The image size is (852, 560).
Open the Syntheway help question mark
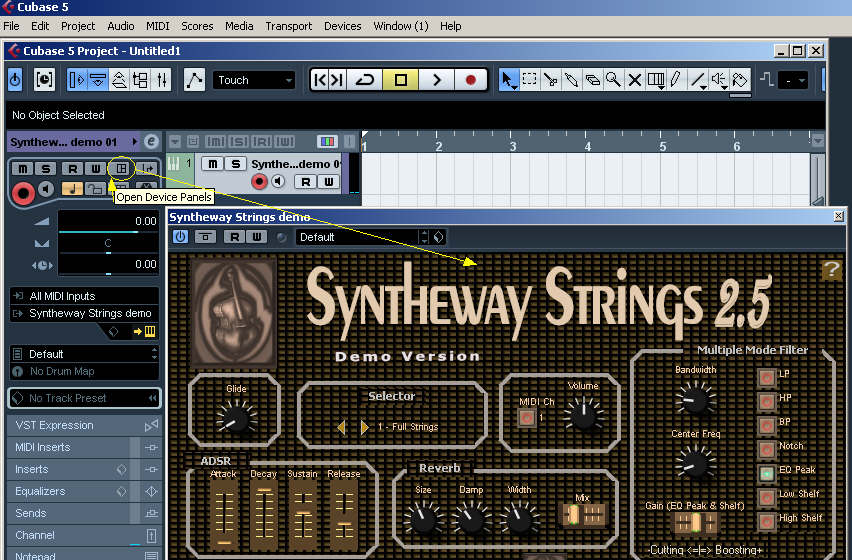point(831,269)
